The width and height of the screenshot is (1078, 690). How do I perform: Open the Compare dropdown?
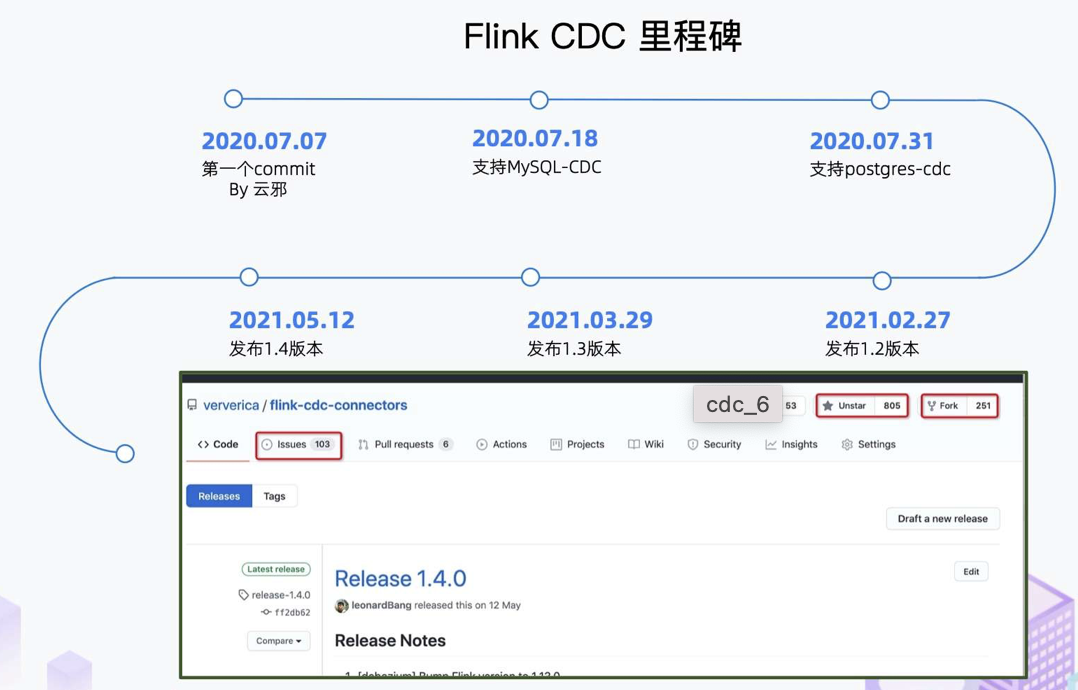pos(278,641)
